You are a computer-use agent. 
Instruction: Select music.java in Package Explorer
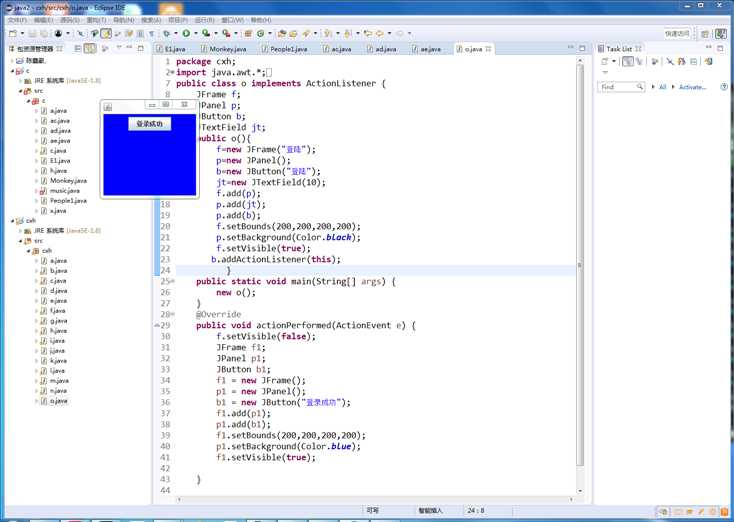[x=65, y=191]
